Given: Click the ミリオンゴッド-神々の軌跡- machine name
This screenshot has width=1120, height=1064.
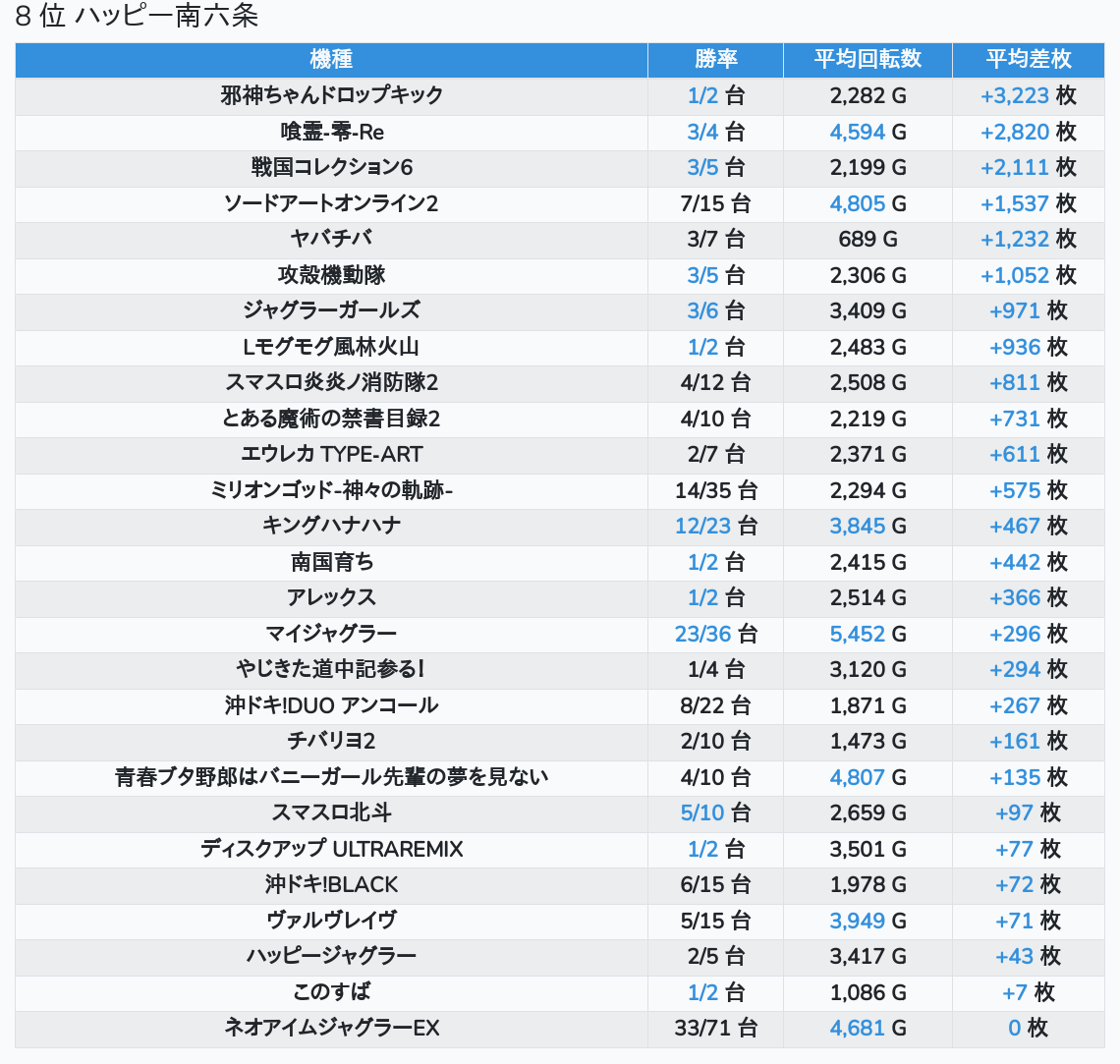Looking at the screenshot, I should [331, 490].
